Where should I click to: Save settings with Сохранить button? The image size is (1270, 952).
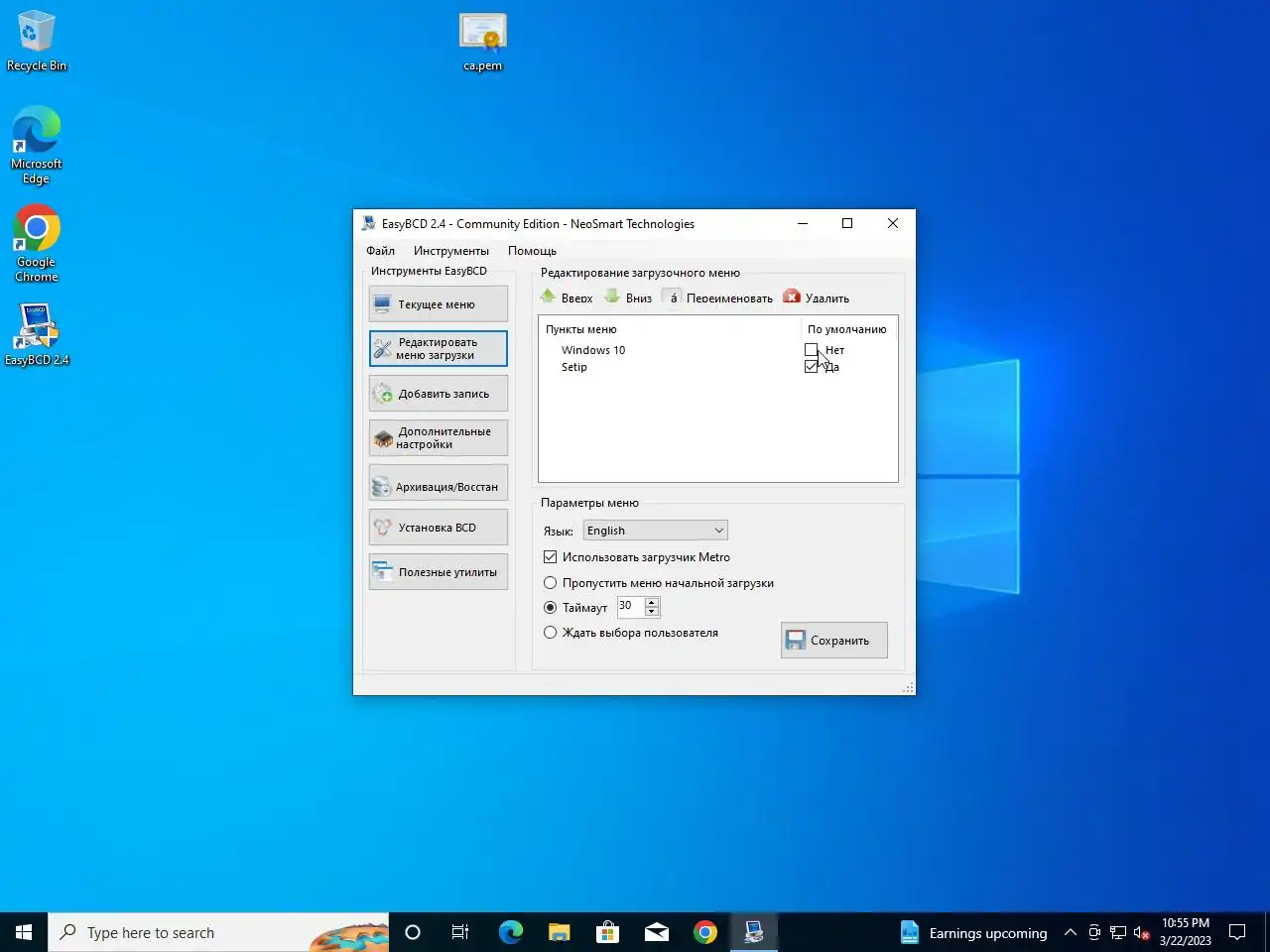coord(834,641)
